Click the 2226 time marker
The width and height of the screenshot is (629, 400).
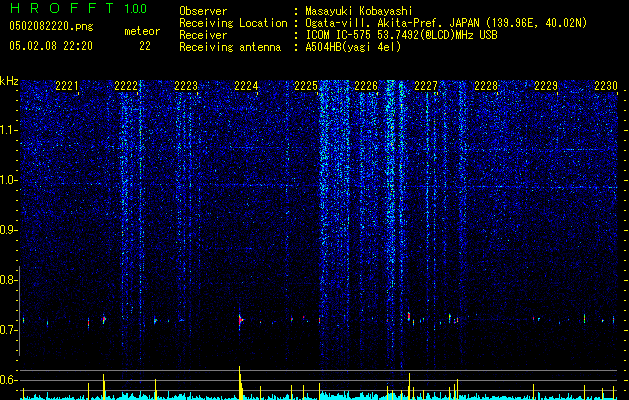(366, 86)
